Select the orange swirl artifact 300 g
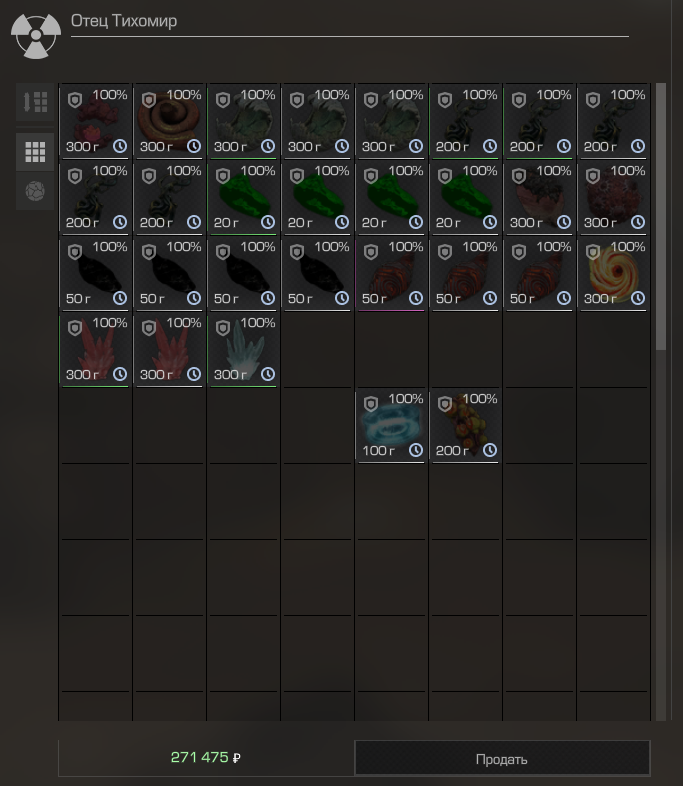The width and height of the screenshot is (683, 786). (x=613, y=273)
